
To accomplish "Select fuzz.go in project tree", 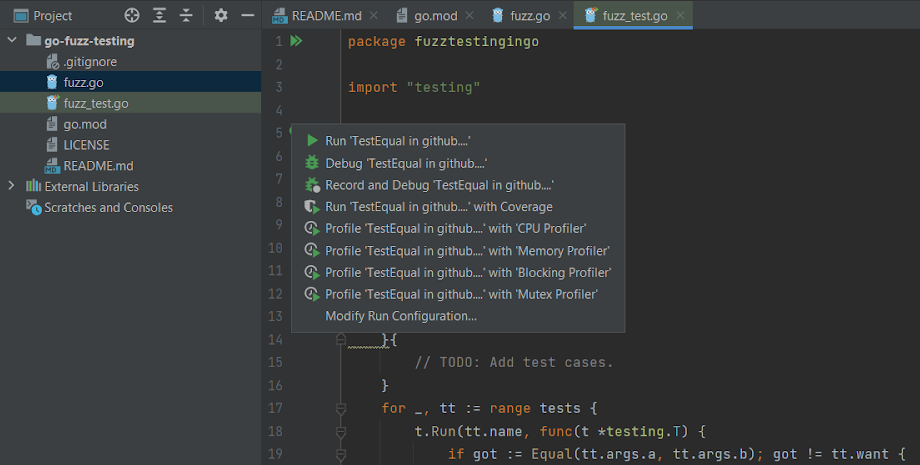I will pyautogui.click(x=83, y=83).
